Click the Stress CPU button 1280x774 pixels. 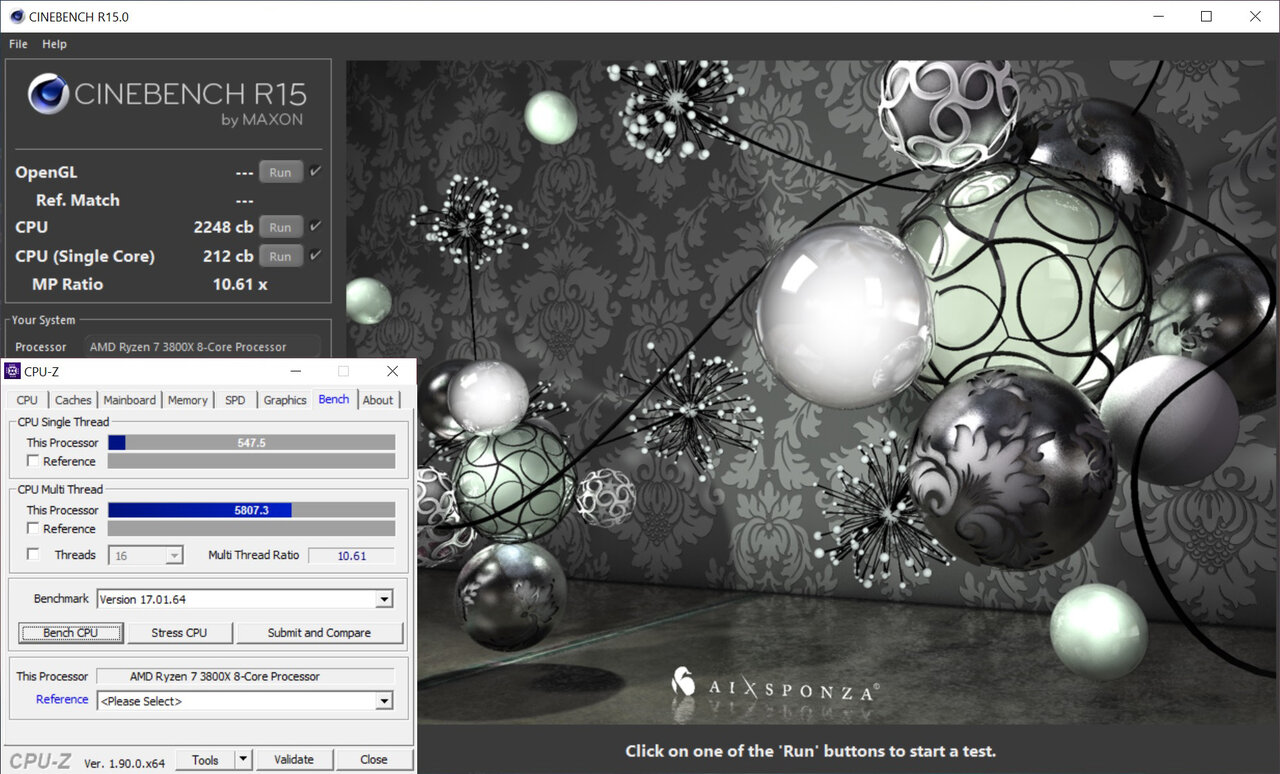point(179,633)
